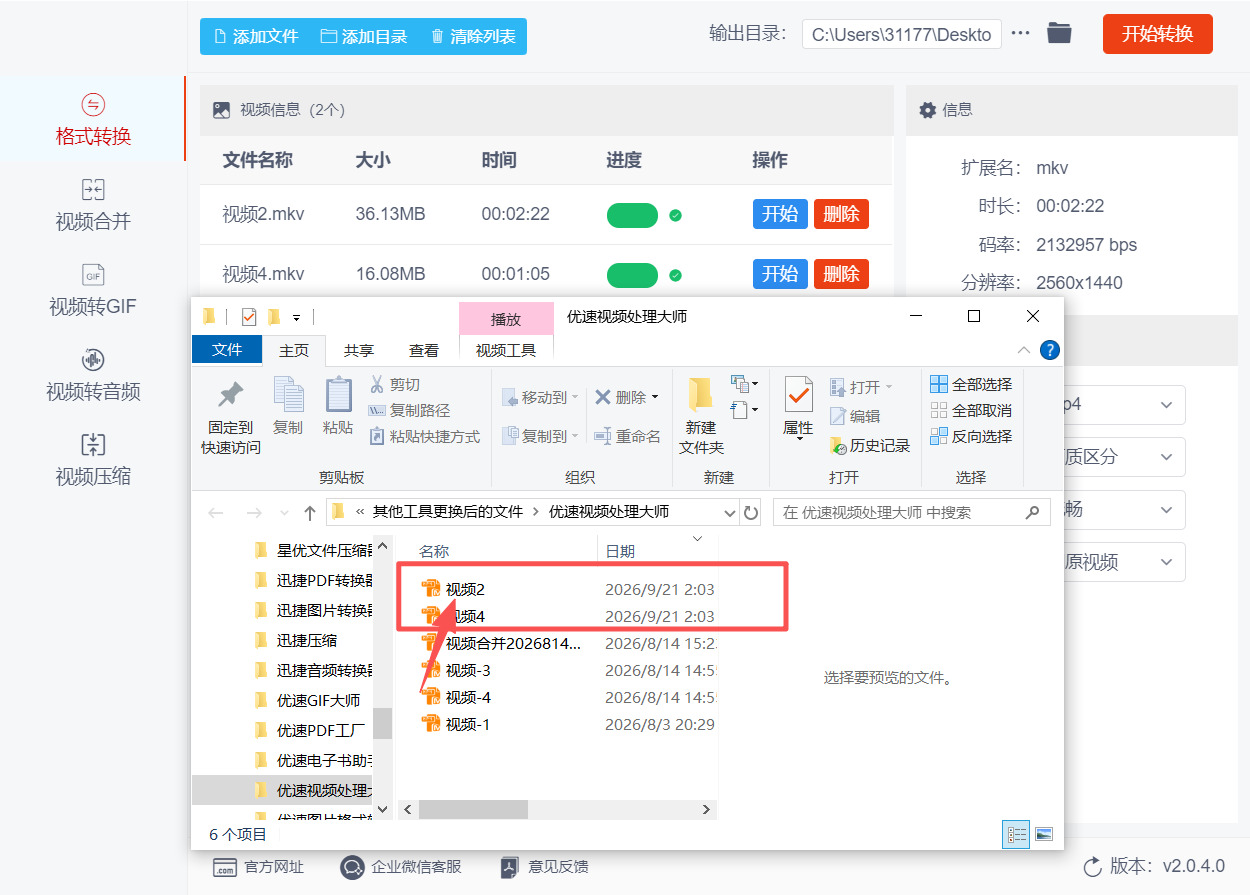Click 历史记录 in the ribbon

870,445
